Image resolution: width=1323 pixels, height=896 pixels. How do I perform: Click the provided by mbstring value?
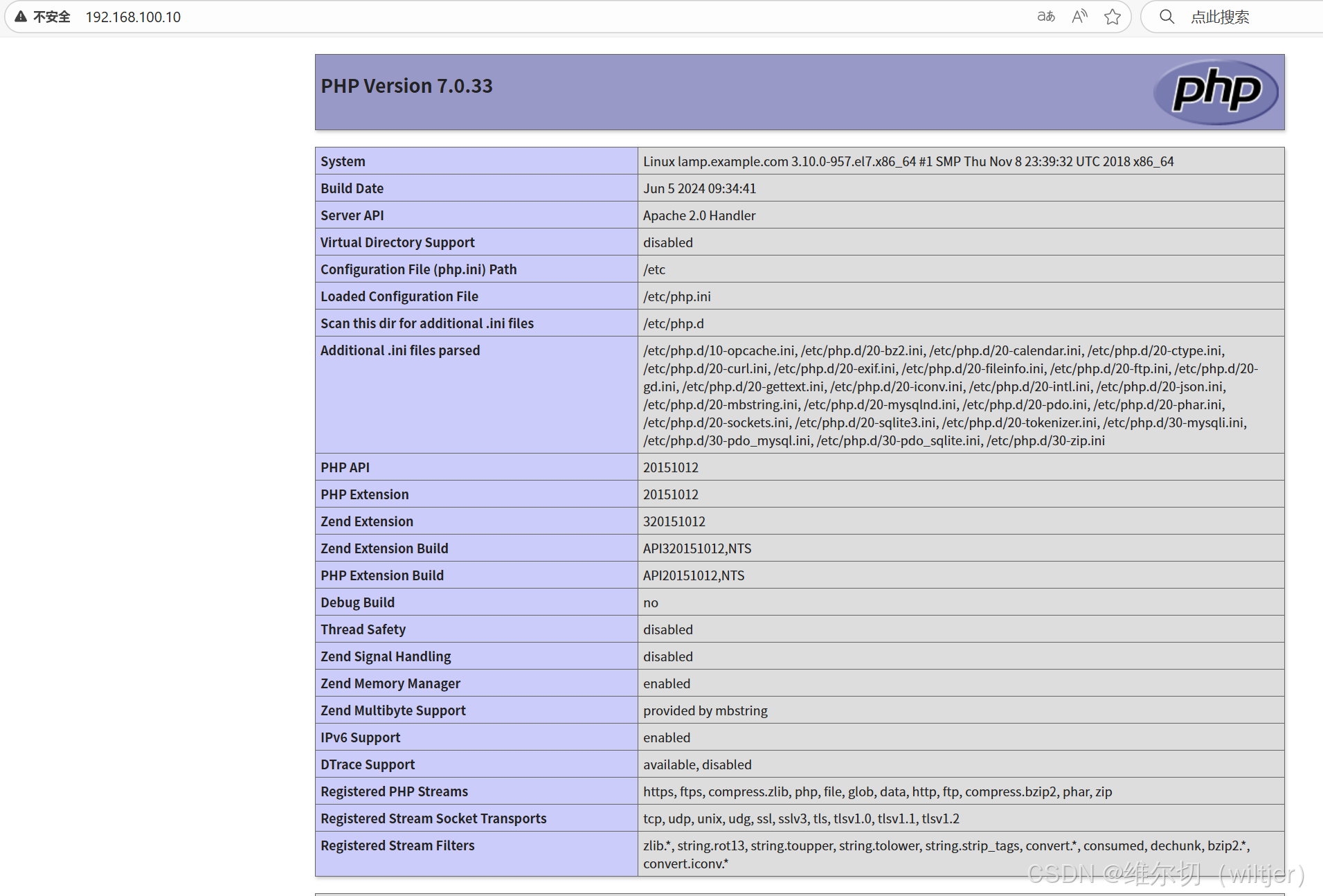tap(705, 710)
